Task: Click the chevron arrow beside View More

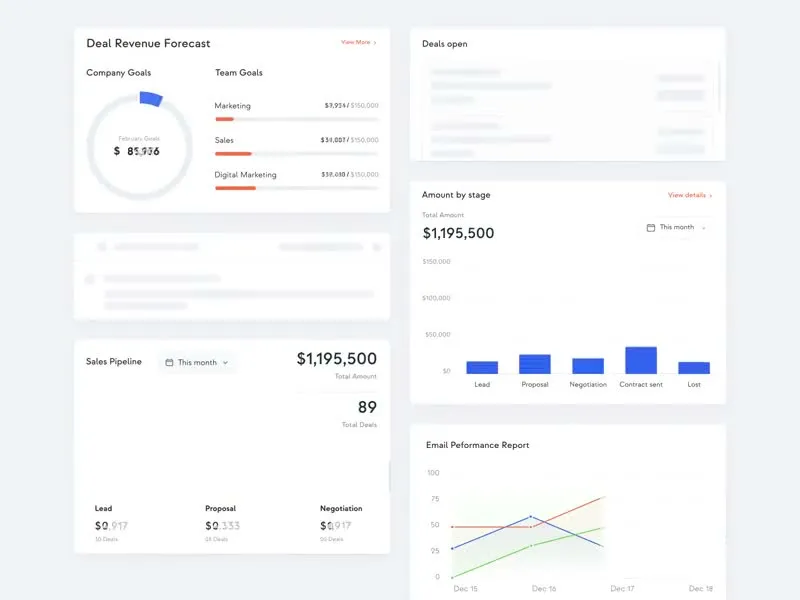Action: (x=375, y=43)
